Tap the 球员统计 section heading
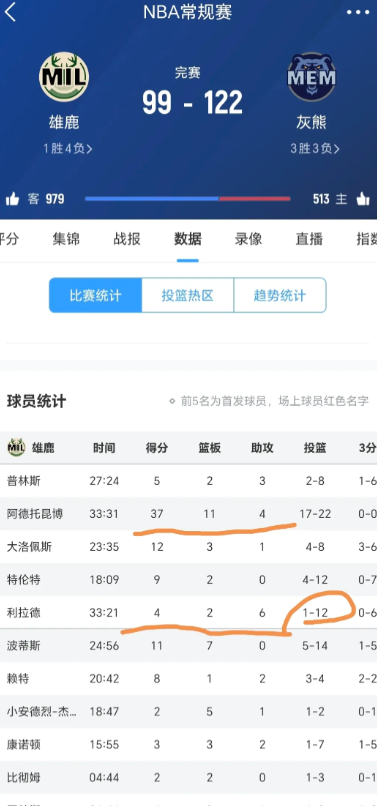Viewport: 377px width, 806px height. click(37, 401)
